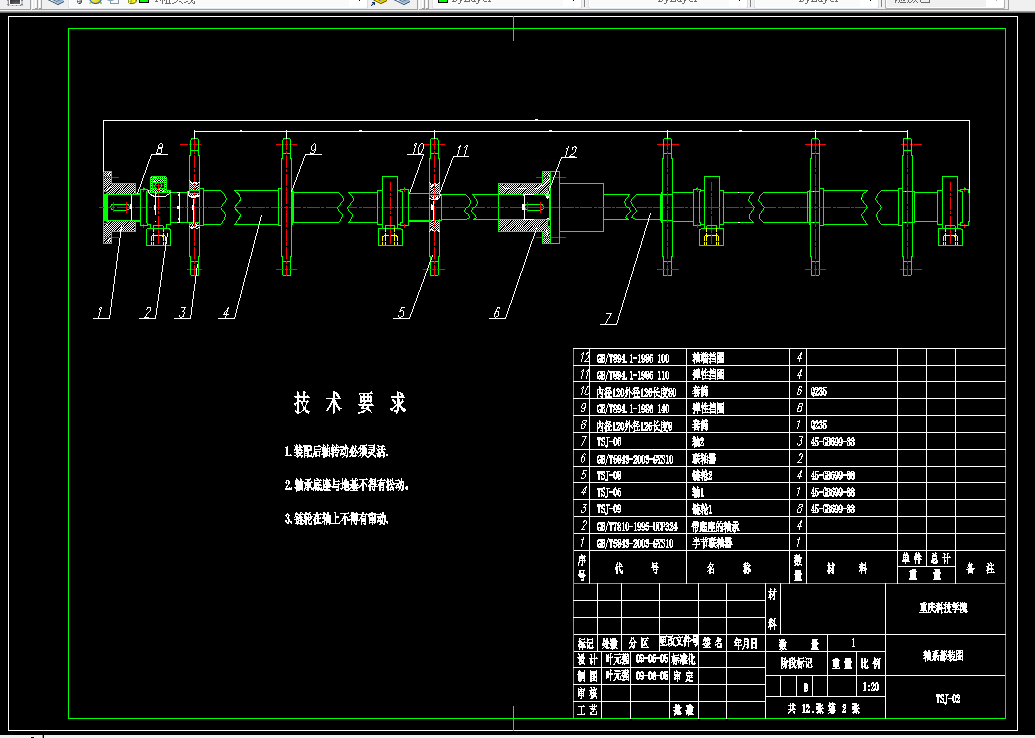The image size is (1035, 738).
Task: Select the "链轮2" name cell
Action: tap(702, 475)
